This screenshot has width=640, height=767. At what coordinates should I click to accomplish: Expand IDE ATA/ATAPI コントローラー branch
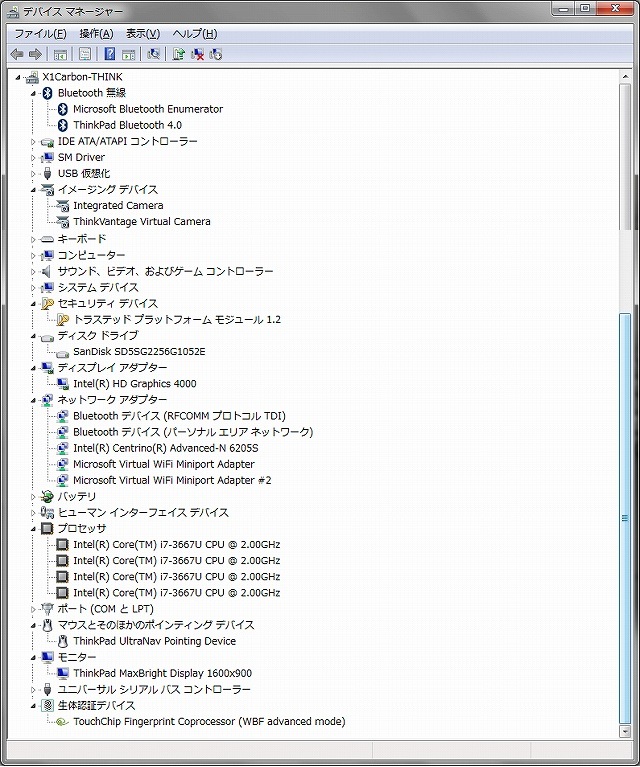[33, 142]
